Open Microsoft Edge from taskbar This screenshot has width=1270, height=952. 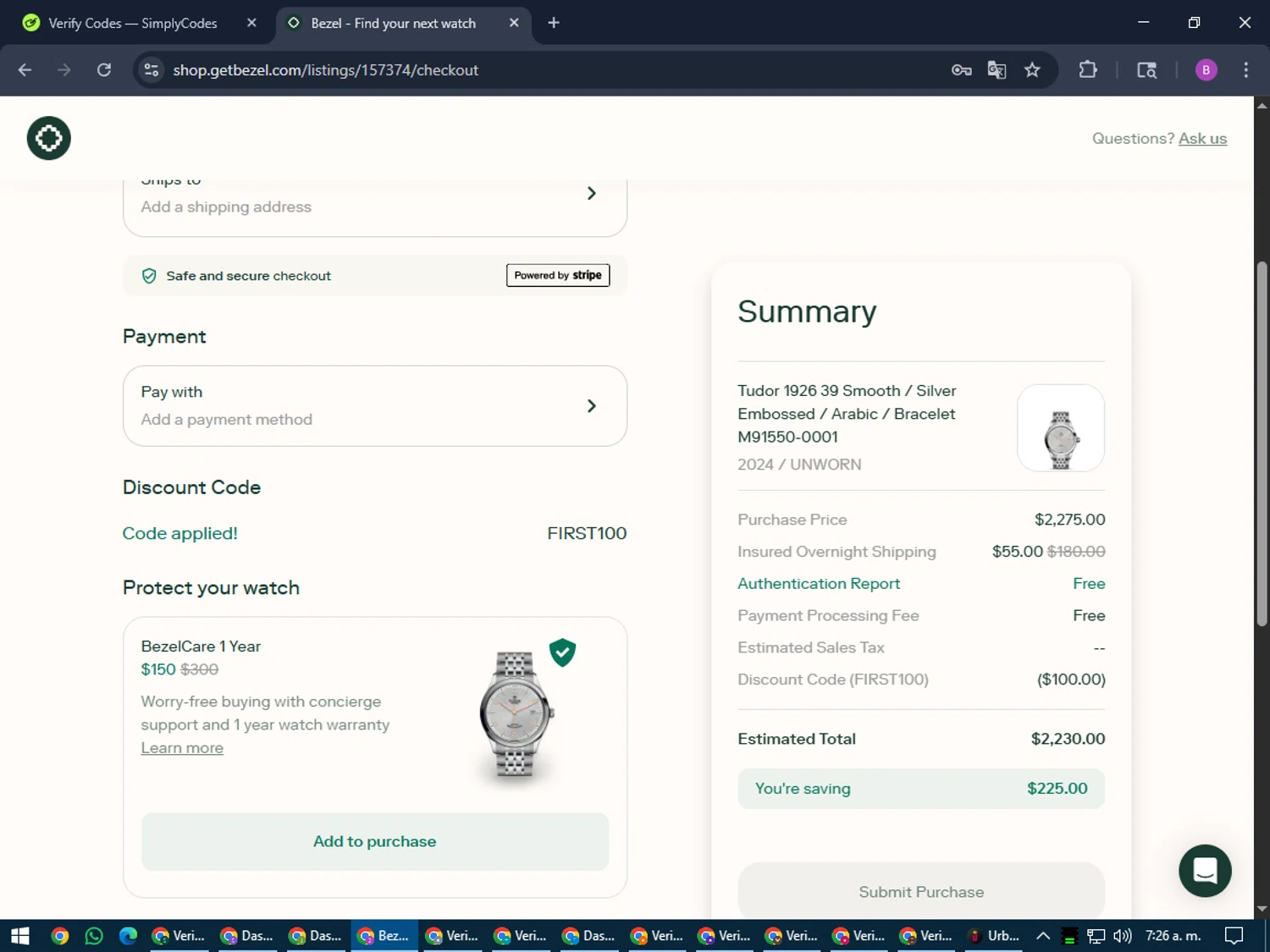tap(128, 935)
